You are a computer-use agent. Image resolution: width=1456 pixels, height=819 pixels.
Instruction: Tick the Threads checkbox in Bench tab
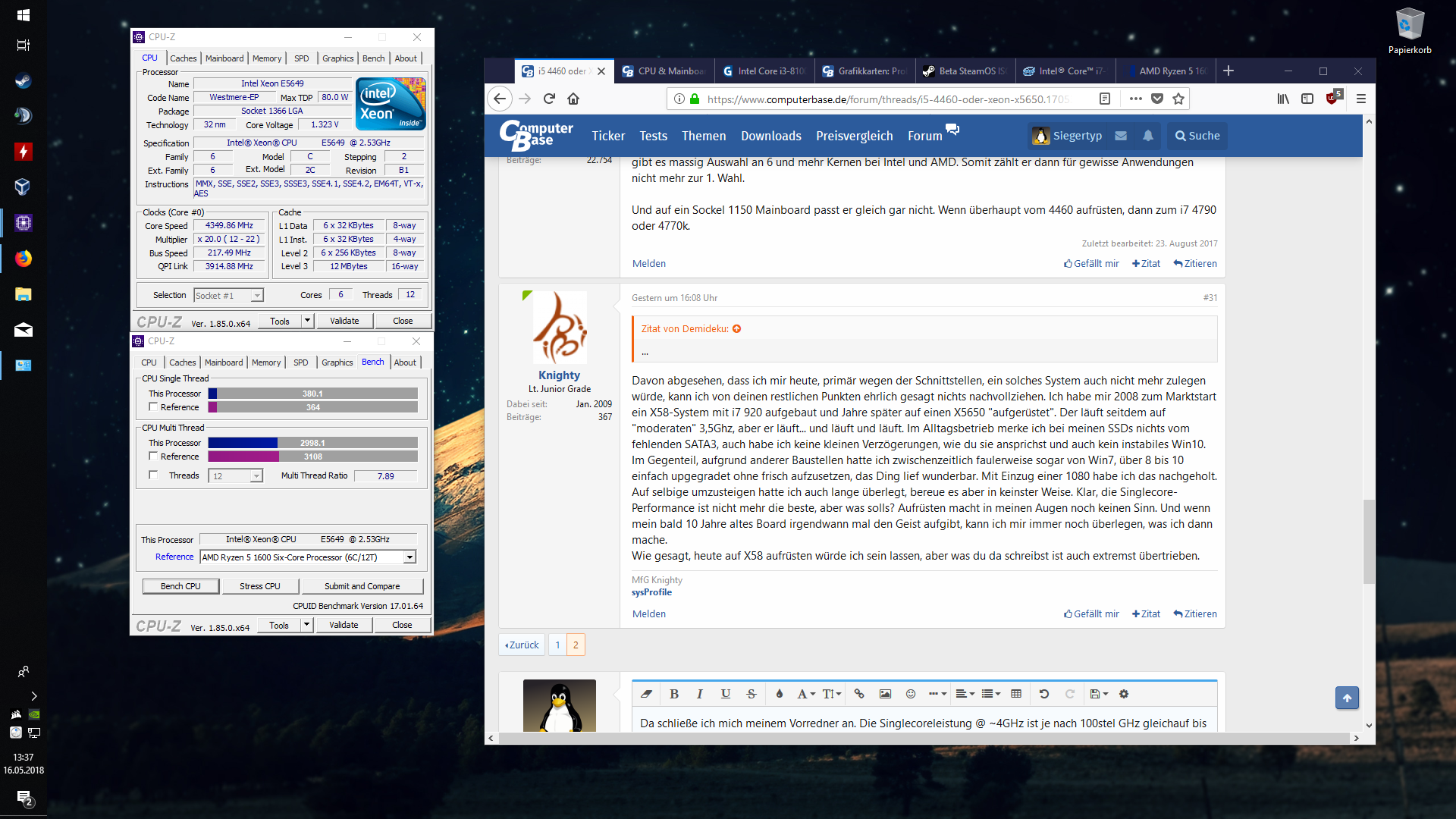pos(153,475)
